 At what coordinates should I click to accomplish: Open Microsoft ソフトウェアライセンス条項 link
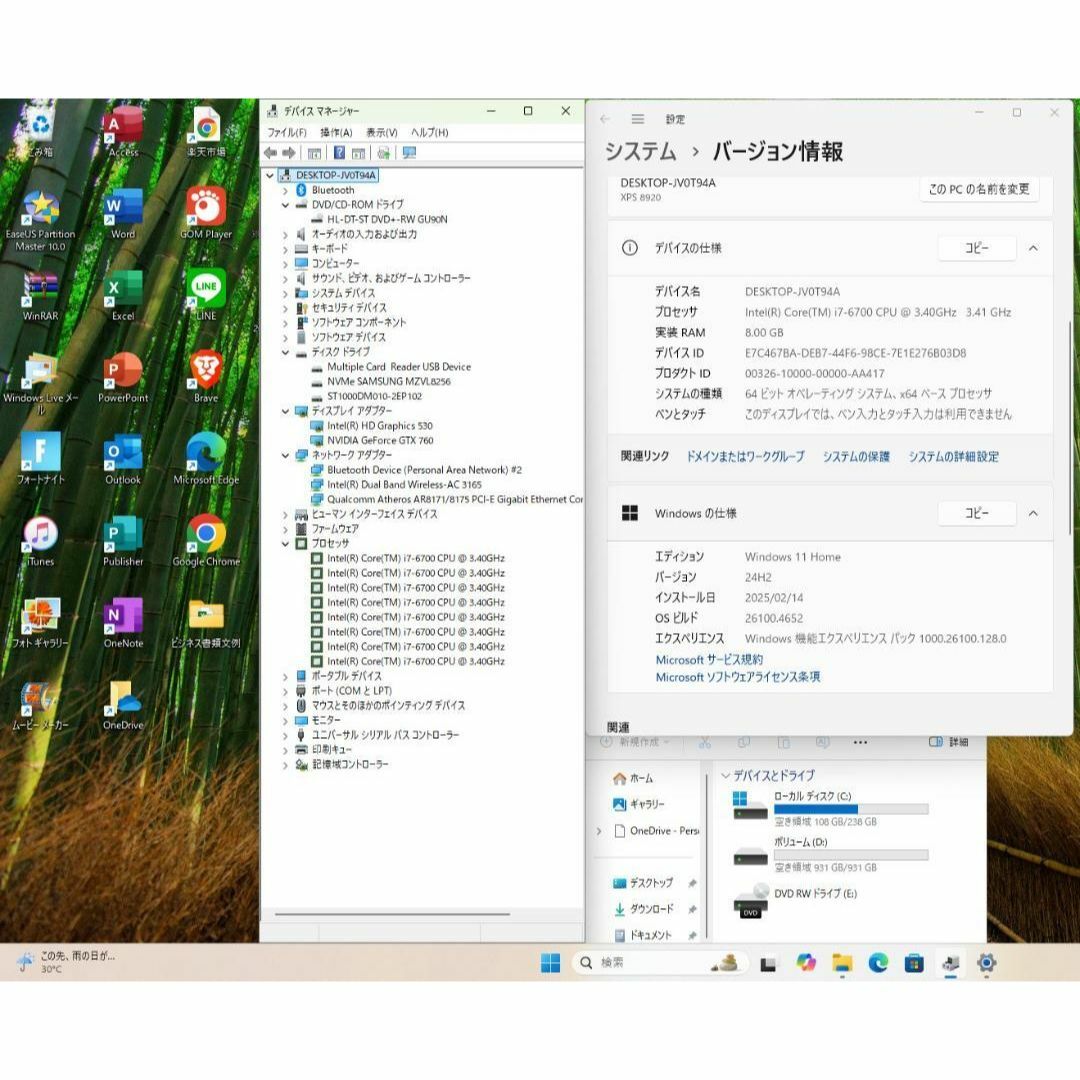point(738,677)
